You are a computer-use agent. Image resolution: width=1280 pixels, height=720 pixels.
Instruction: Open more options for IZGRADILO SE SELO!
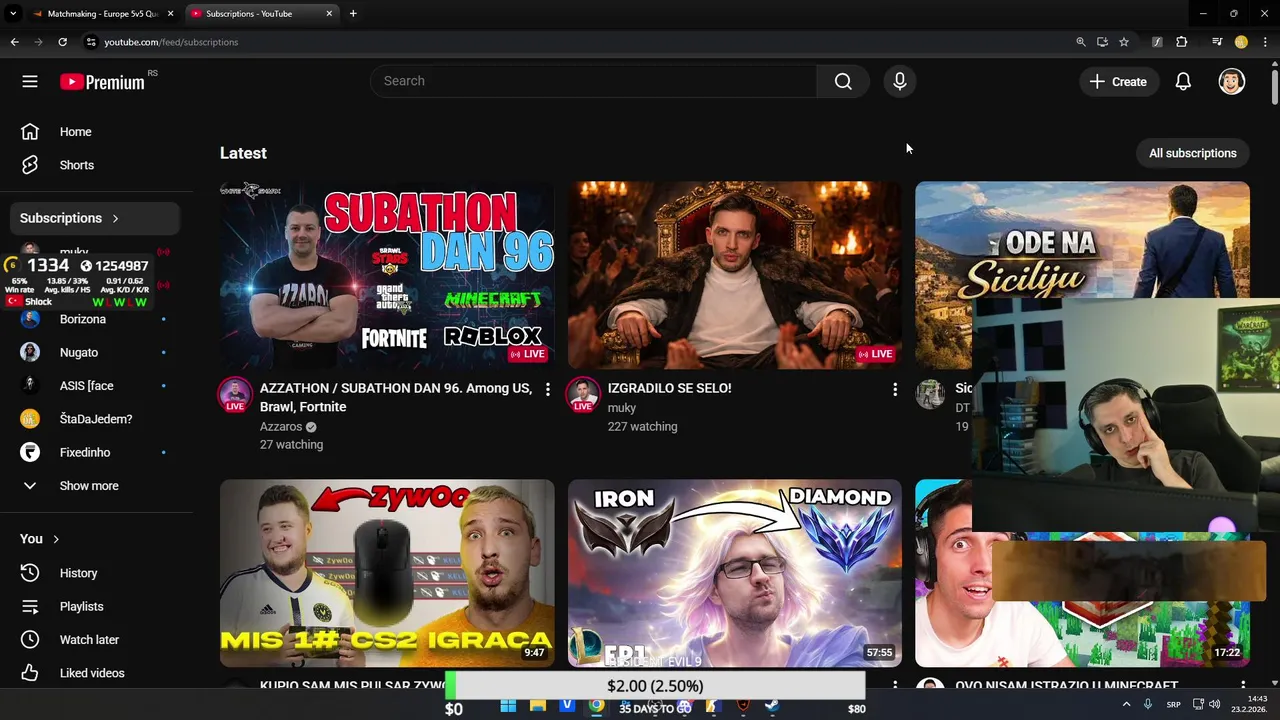[x=895, y=389]
